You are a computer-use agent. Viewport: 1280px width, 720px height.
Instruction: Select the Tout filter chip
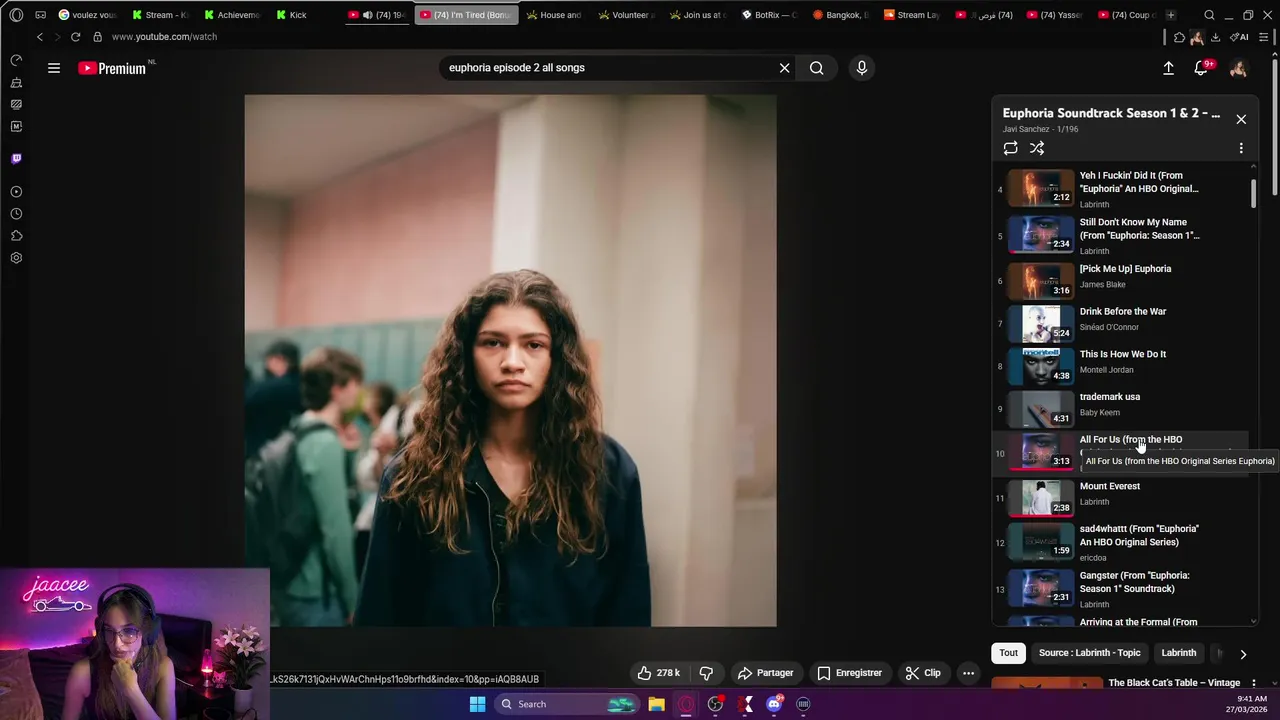[1008, 653]
